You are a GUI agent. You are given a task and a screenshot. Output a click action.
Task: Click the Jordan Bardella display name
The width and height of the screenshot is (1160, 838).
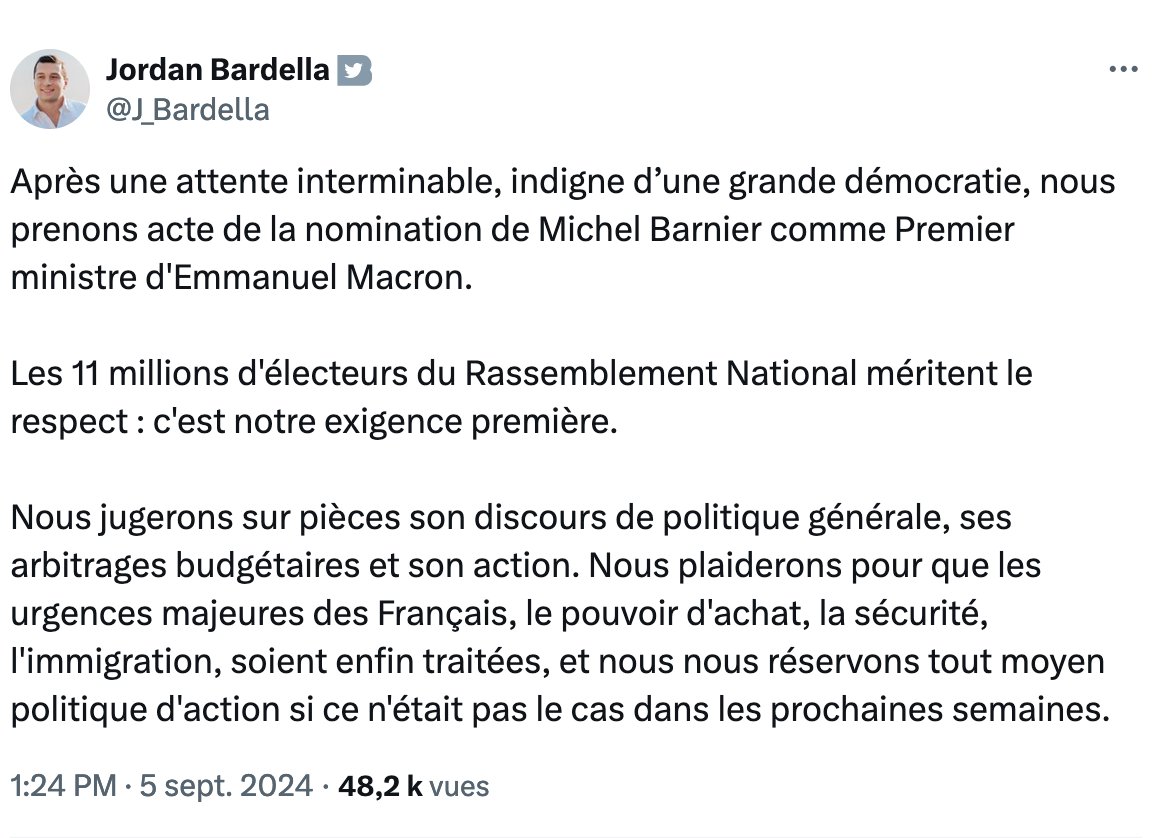(217, 70)
